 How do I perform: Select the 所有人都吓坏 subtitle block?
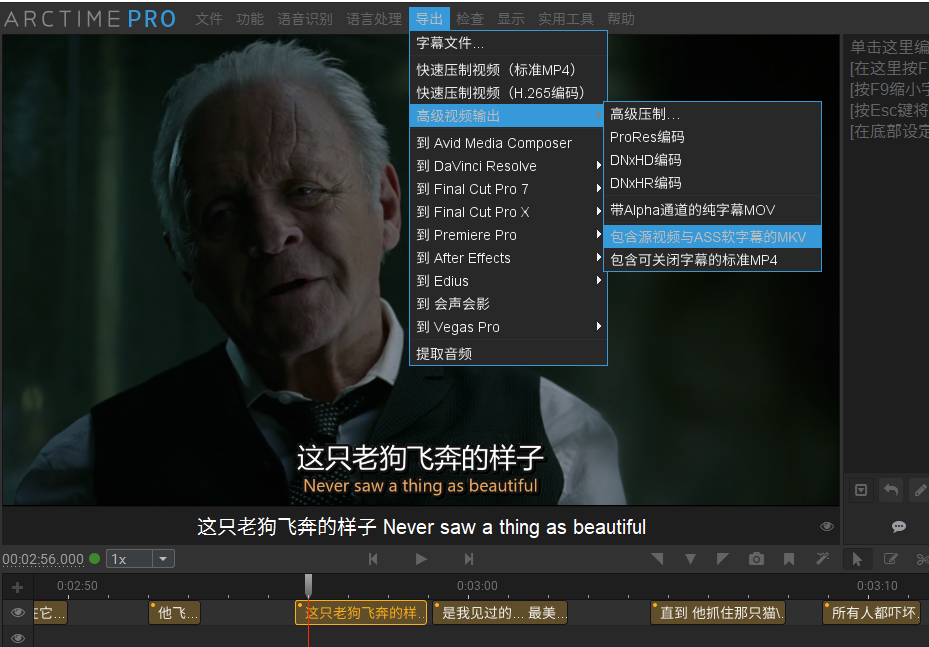(x=872, y=613)
